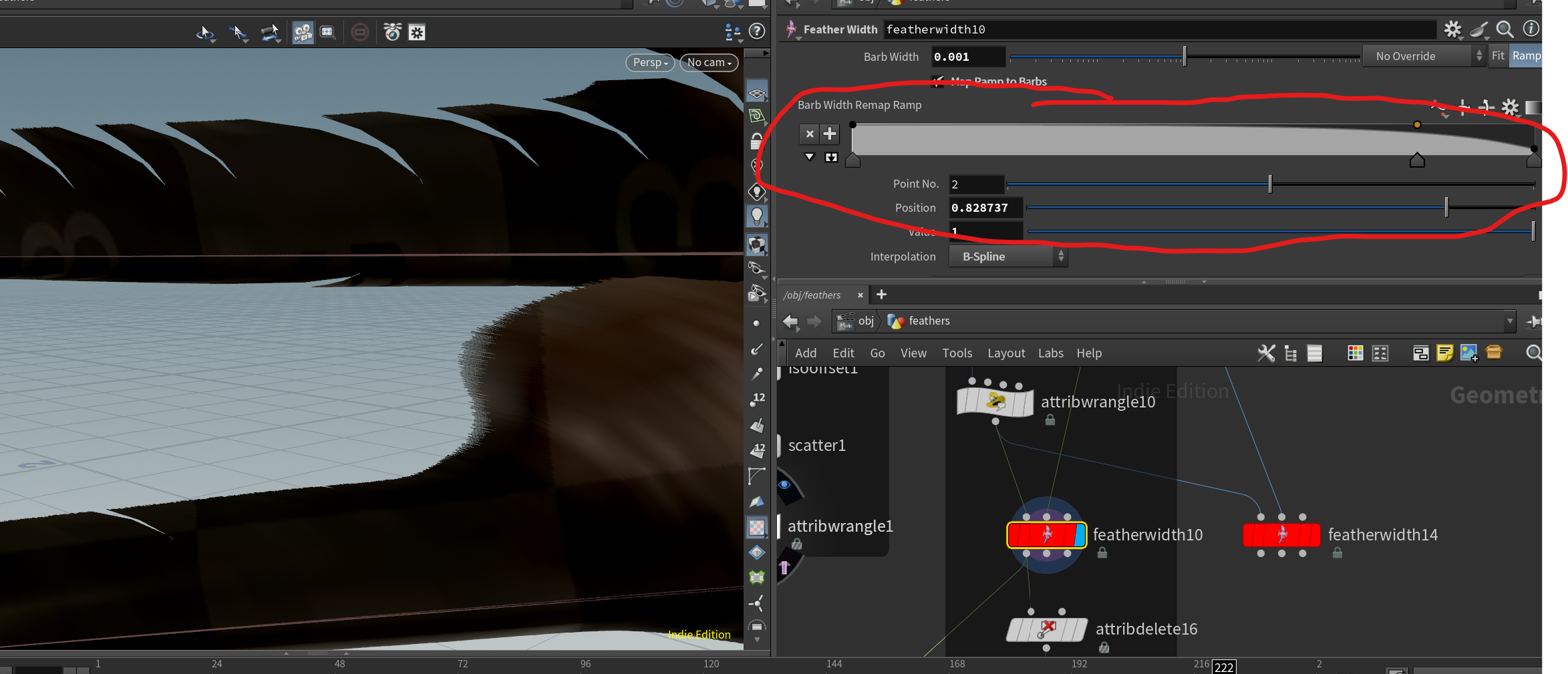Toggle the Map Ramp to Barbs checkbox

[x=939, y=81]
